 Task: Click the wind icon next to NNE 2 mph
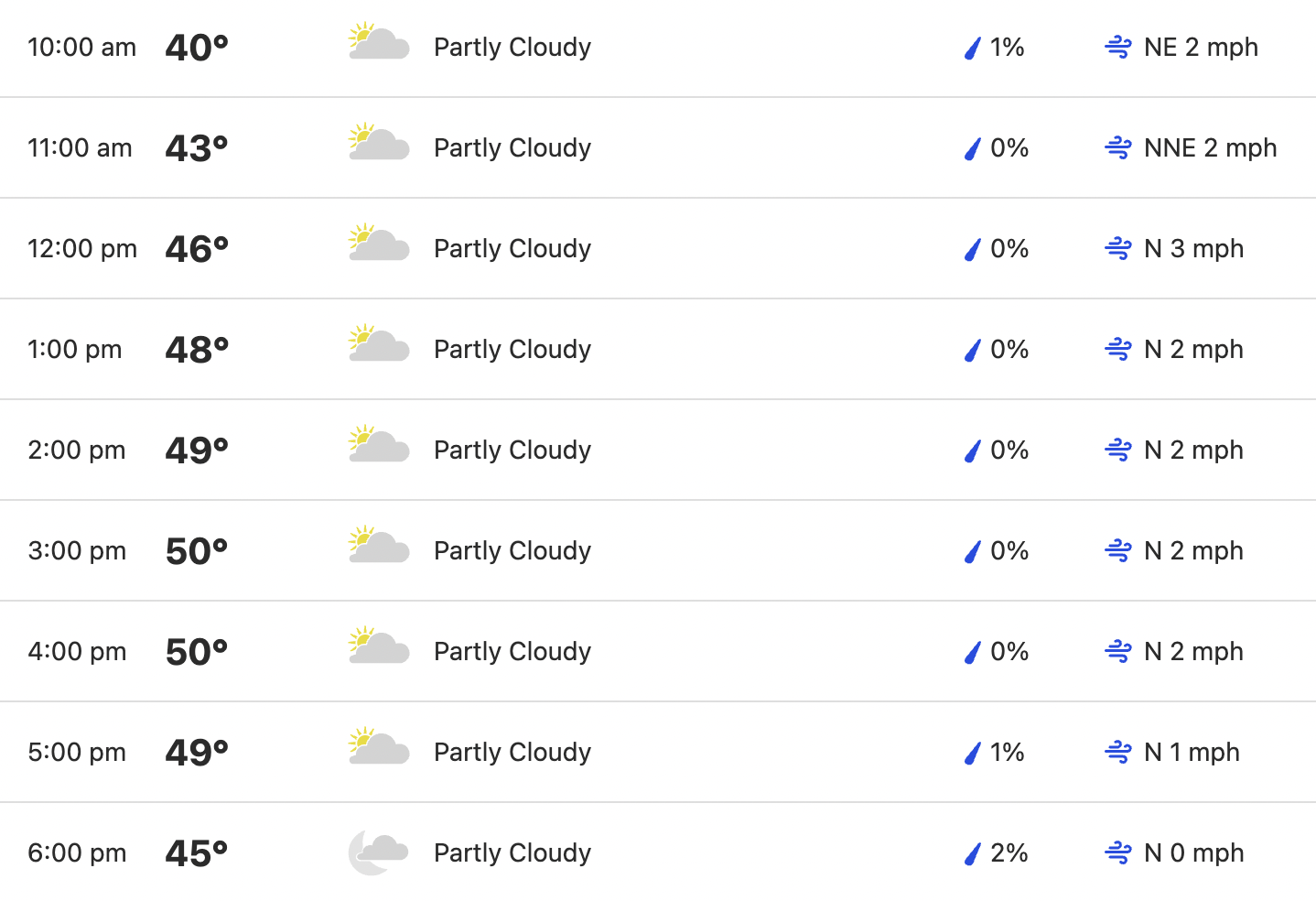pyautogui.click(x=1118, y=147)
